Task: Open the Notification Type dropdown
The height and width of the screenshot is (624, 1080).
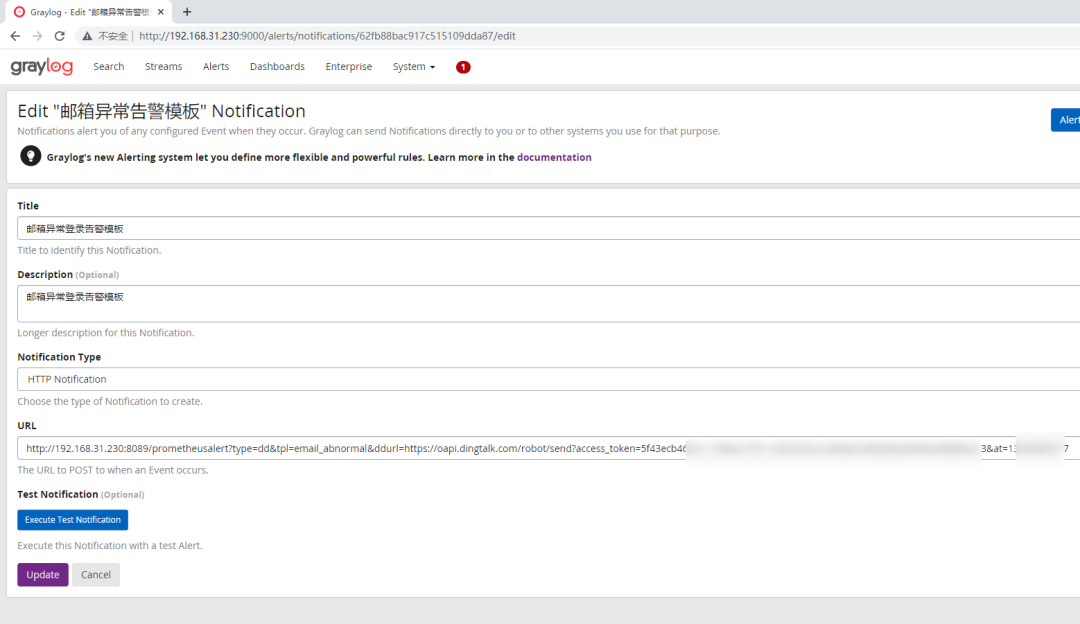Action: [548, 379]
